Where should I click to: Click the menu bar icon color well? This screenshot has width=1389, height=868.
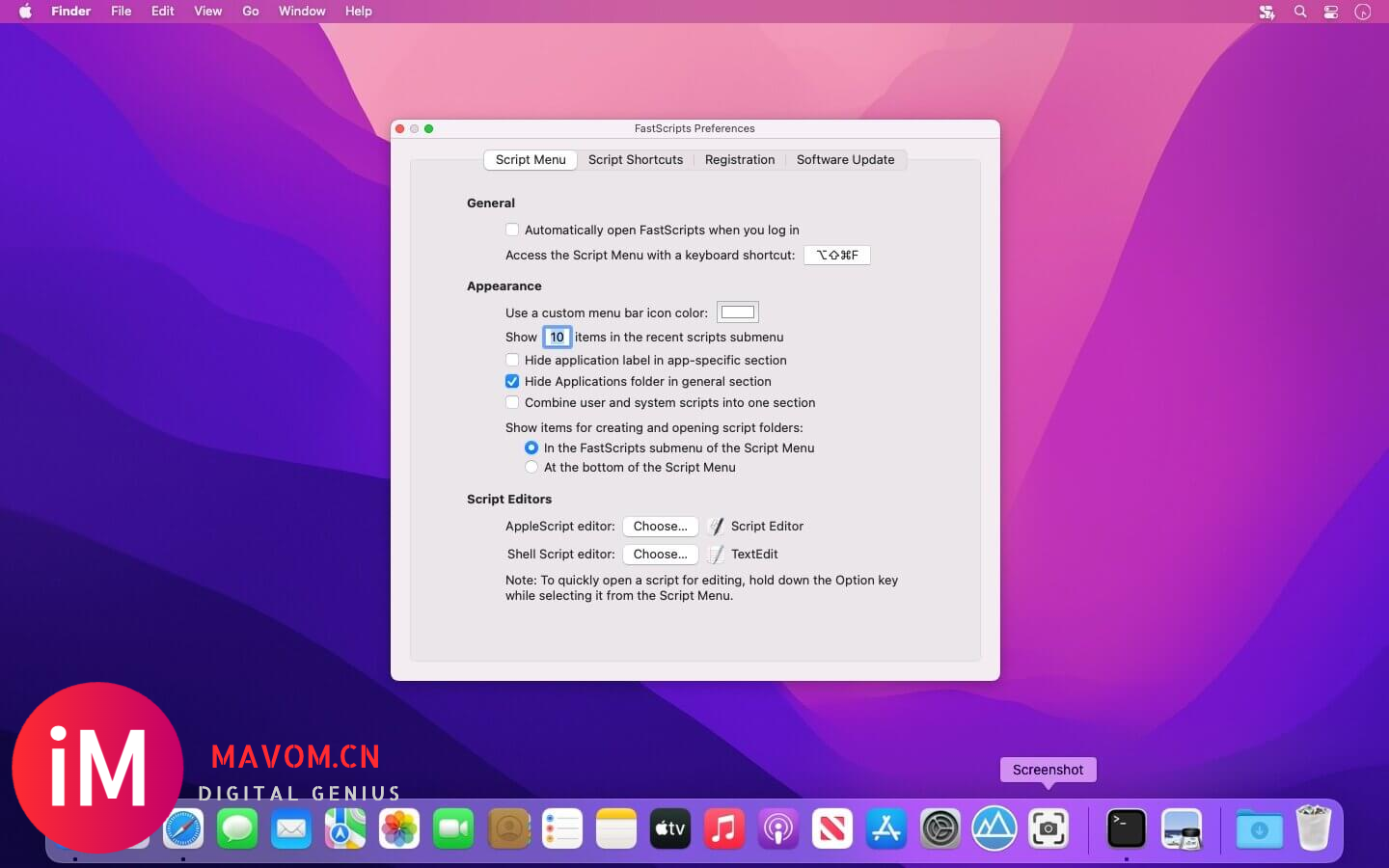738,312
